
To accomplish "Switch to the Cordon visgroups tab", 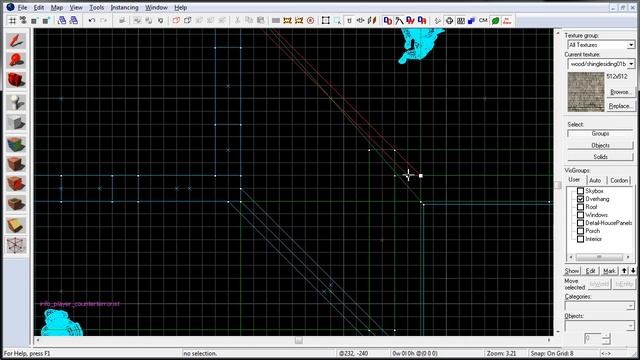I will coord(619,180).
